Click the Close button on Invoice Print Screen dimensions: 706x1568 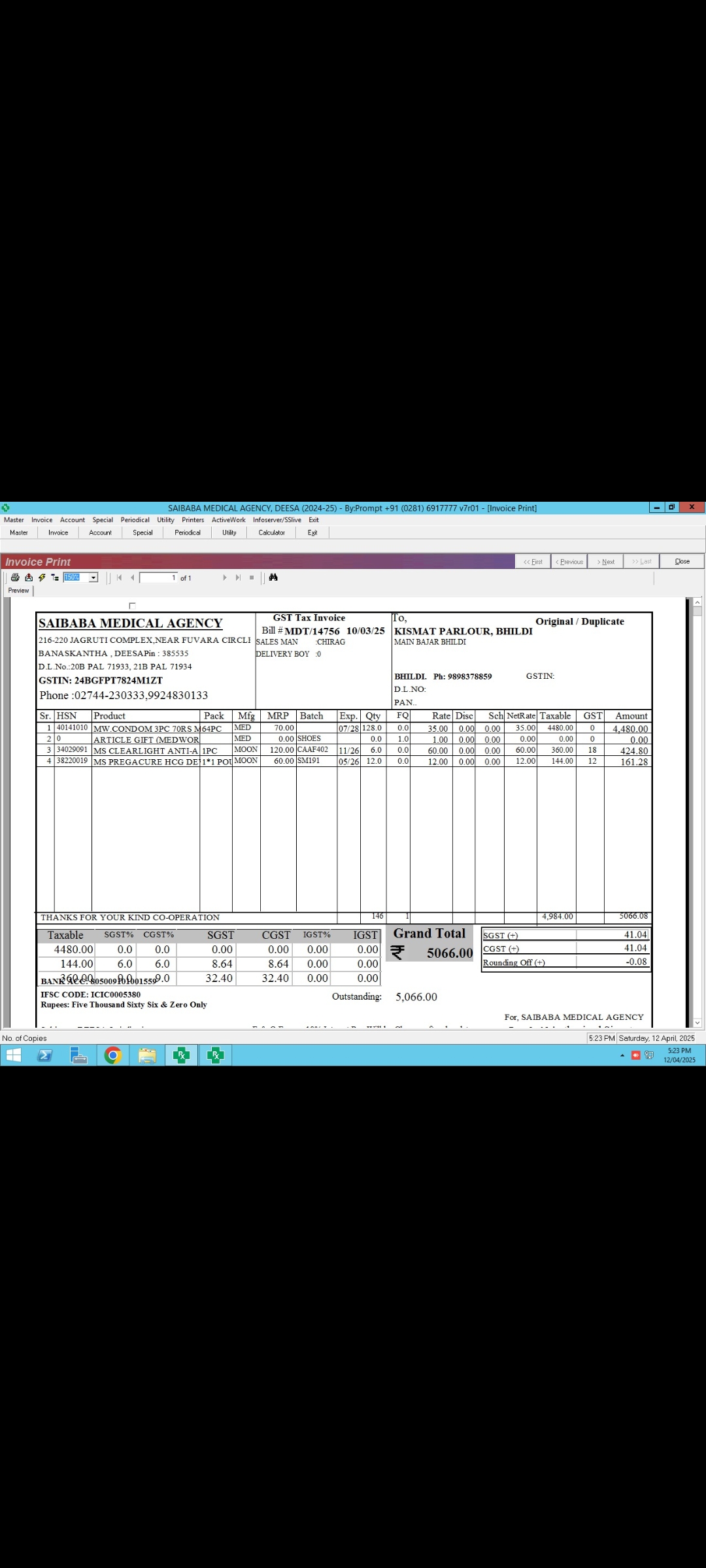point(682,561)
